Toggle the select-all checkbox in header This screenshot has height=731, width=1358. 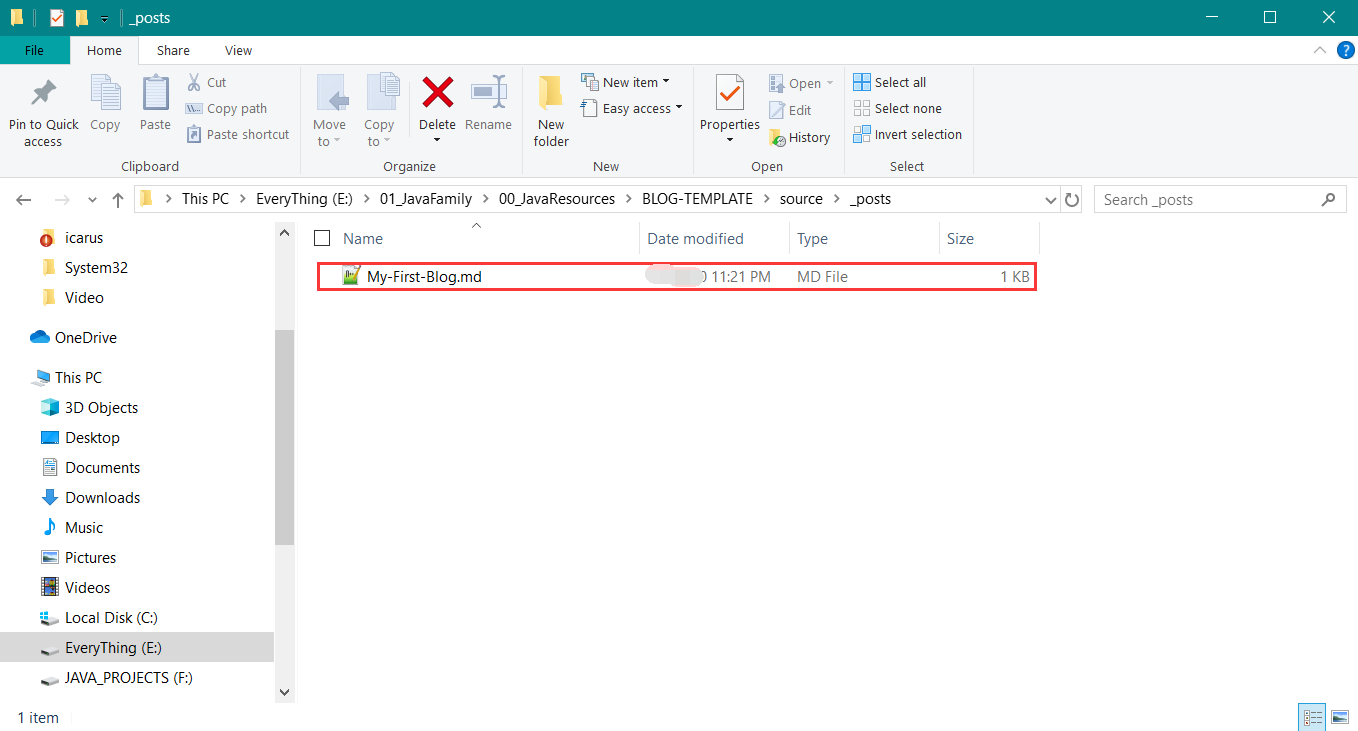point(322,239)
